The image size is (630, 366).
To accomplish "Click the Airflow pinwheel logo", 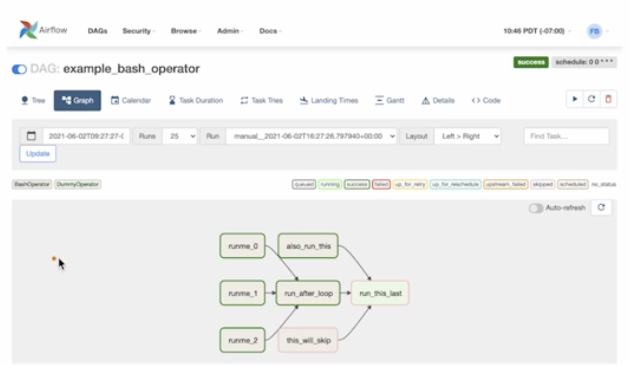I will (x=28, y=30).
